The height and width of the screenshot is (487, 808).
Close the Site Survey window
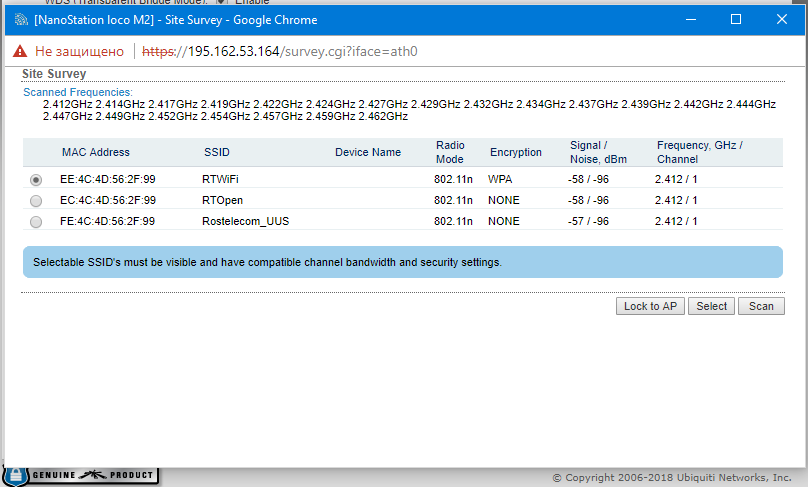tap(782, 20)
